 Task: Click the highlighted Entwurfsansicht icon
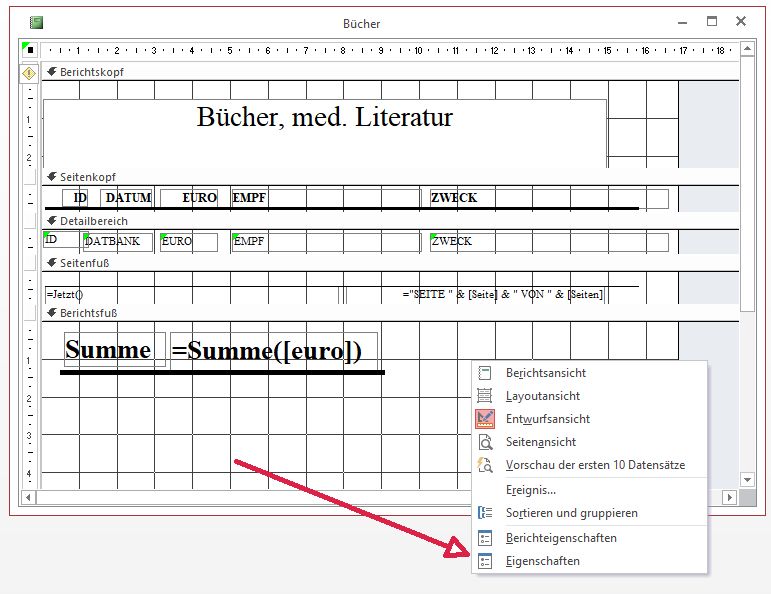click(x=485, y=419)
